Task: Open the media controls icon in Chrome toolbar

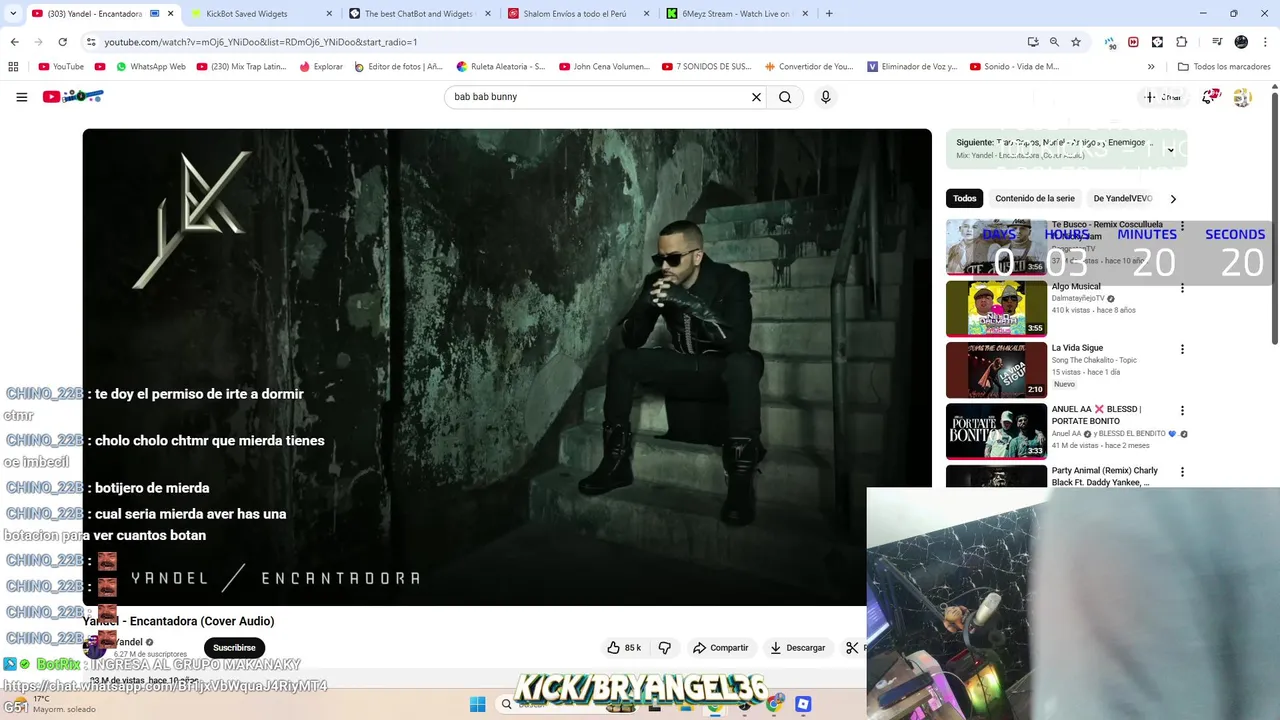Action: pos(1217,42)
